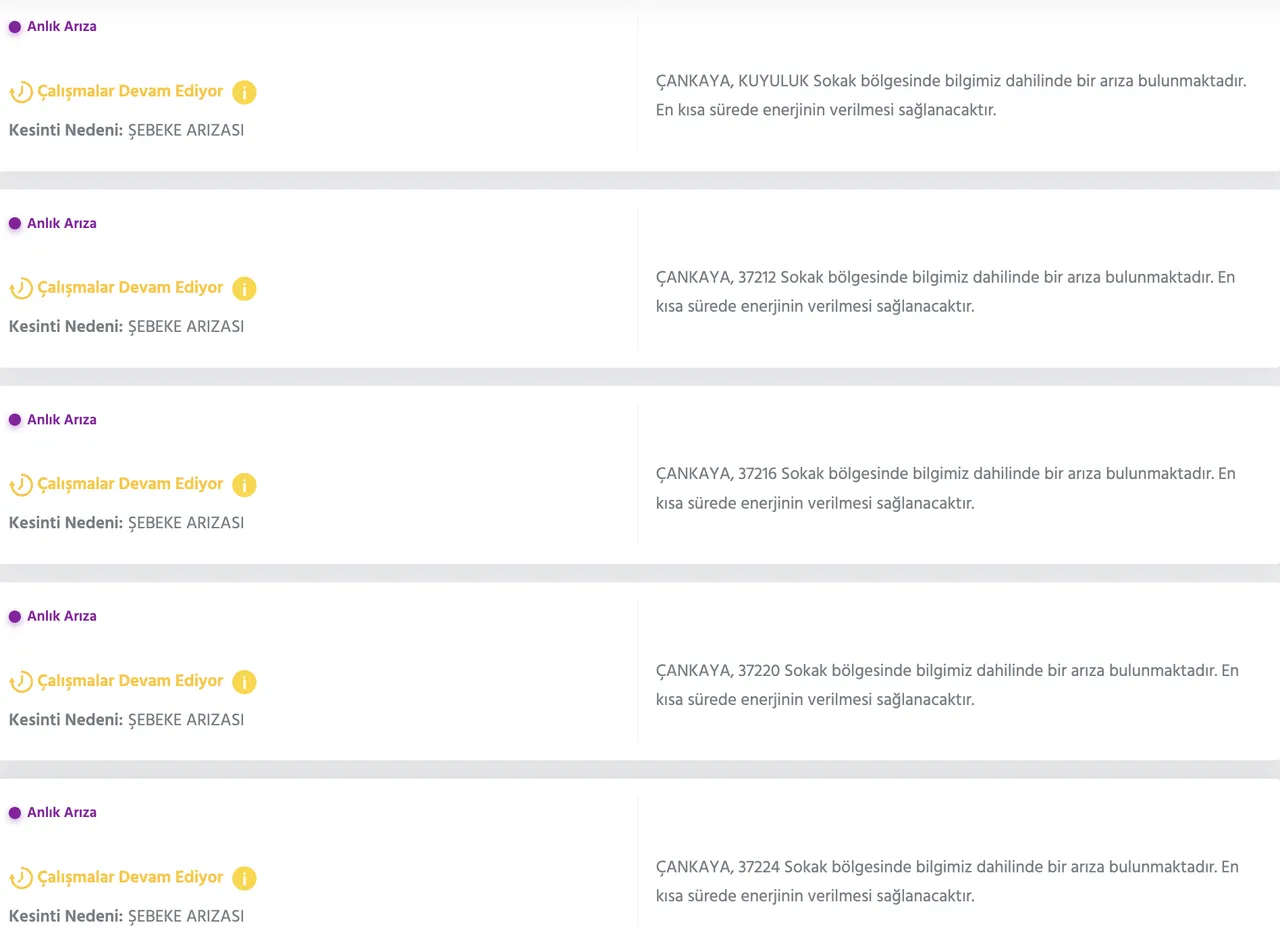Image resolution: width=1280 pixels, height=927 pixels.
Task: Click info icon in 37216 Sokak card
Action: click(x=244, y=485)
